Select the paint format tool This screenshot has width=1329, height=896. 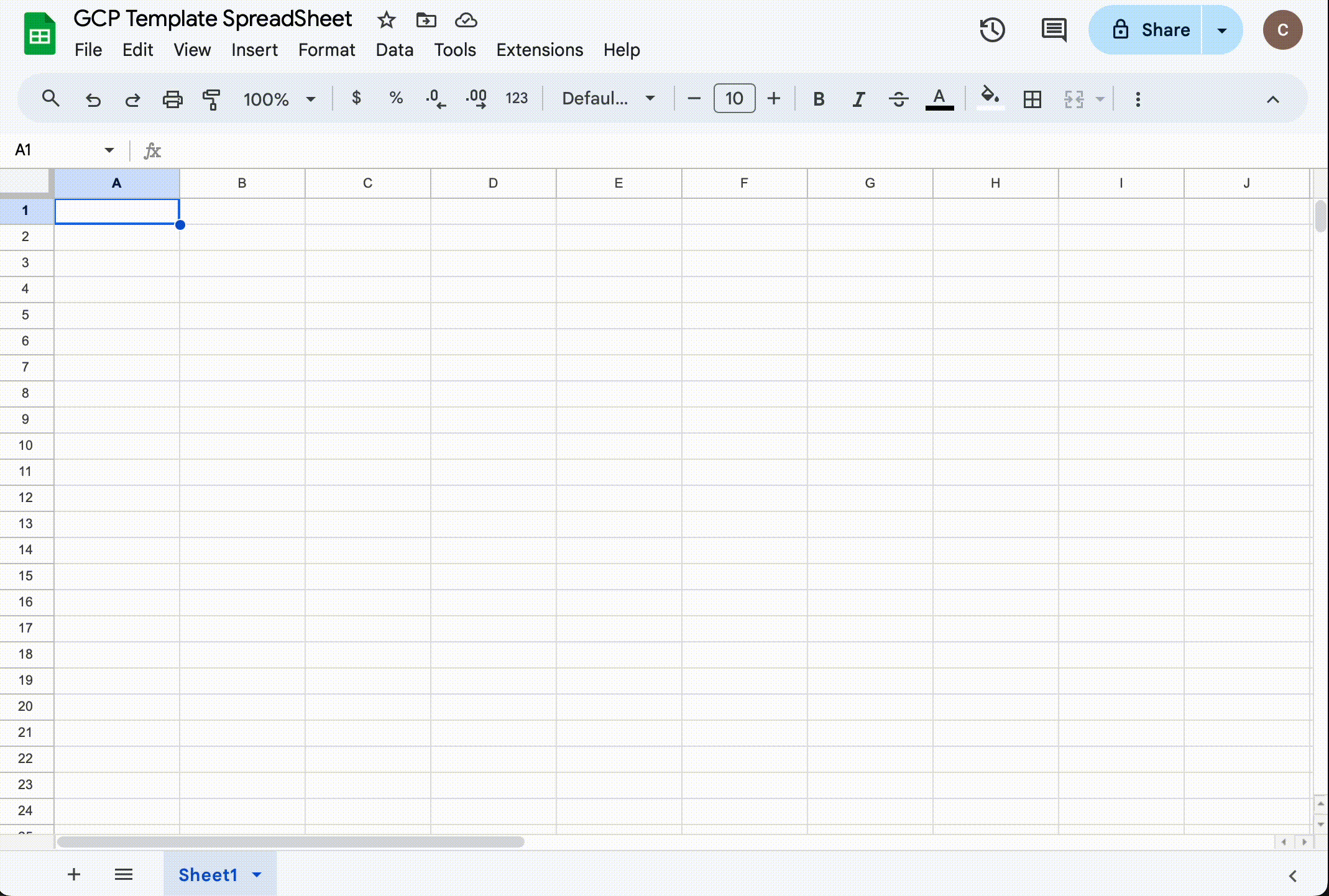(211, 99)
